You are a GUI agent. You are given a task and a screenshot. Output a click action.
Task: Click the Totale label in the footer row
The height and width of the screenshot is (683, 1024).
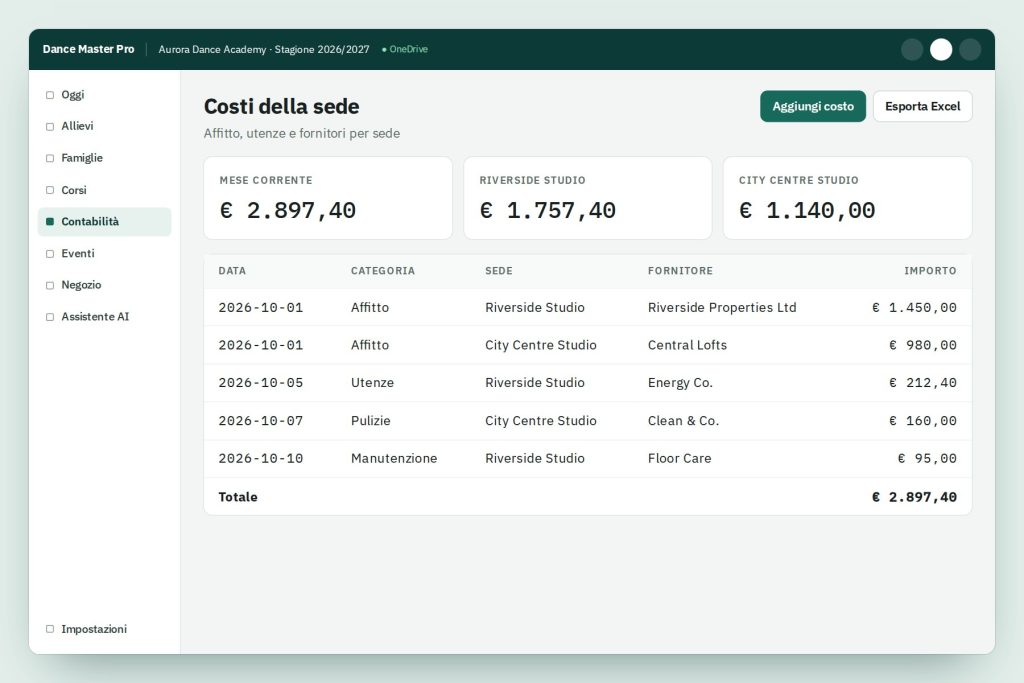(x=238, y=497)
